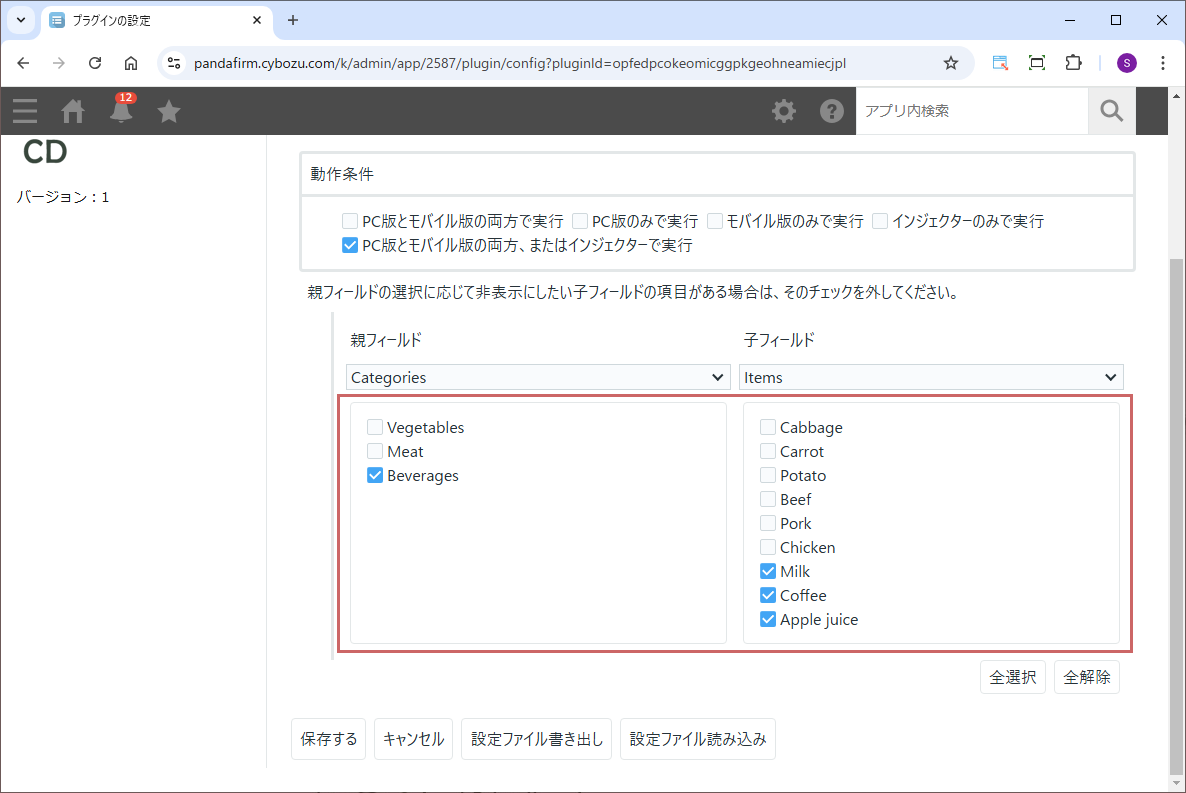Open notifications bell with 12 badge
This screenshot has height=793, width=1186.
tap(121, 111)
